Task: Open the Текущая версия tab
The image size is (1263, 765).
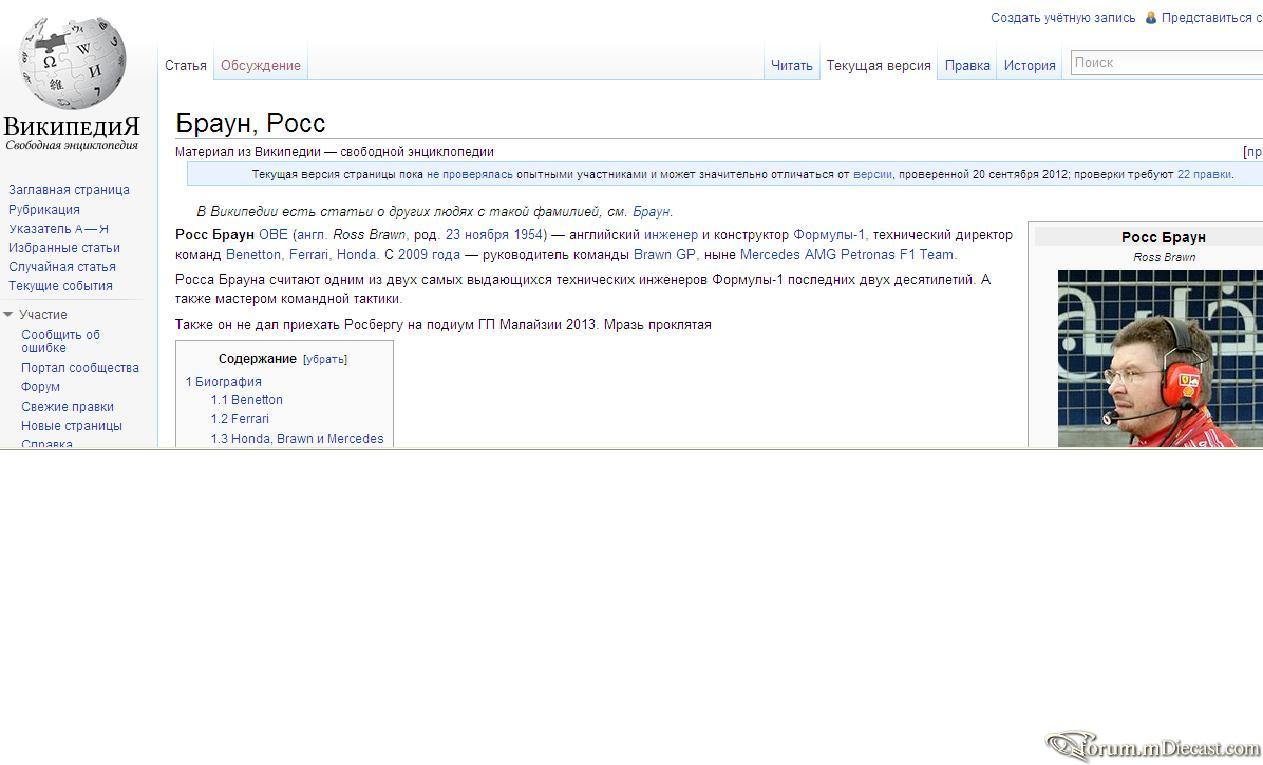Action: point(878,66)
